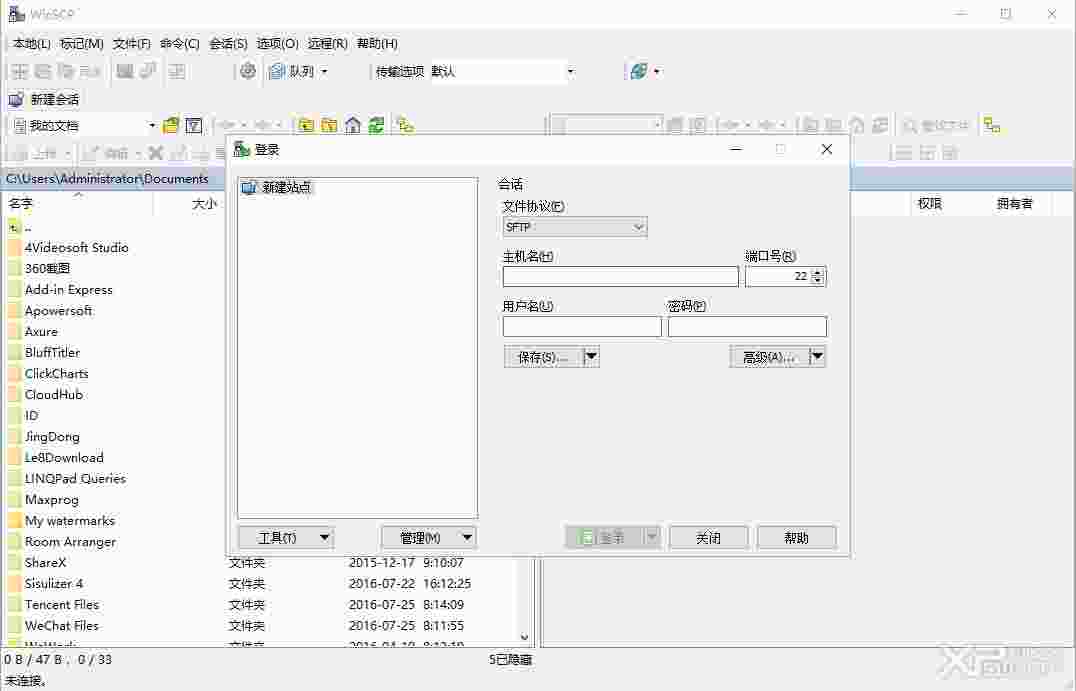Click the local home directory icon

(x=353, y=126)
